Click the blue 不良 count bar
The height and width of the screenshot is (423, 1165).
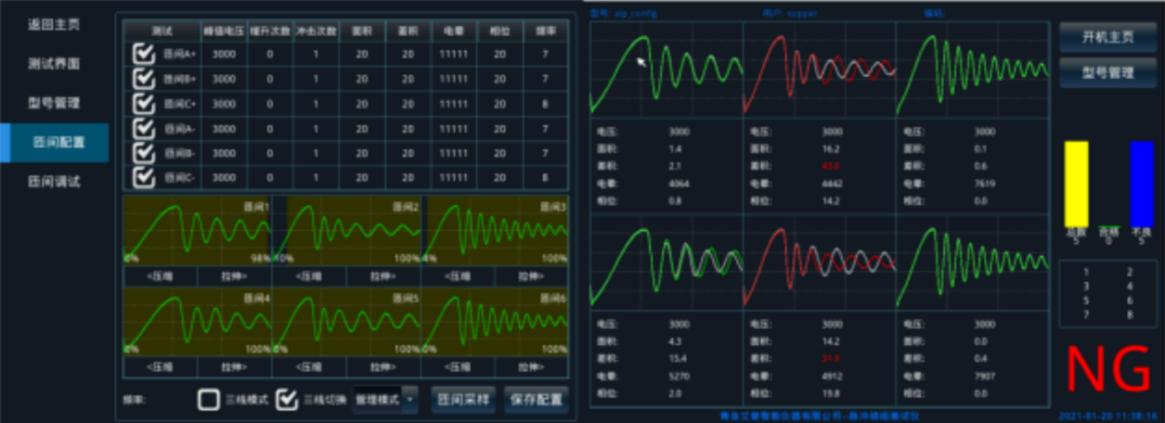tap(1141, 184)
